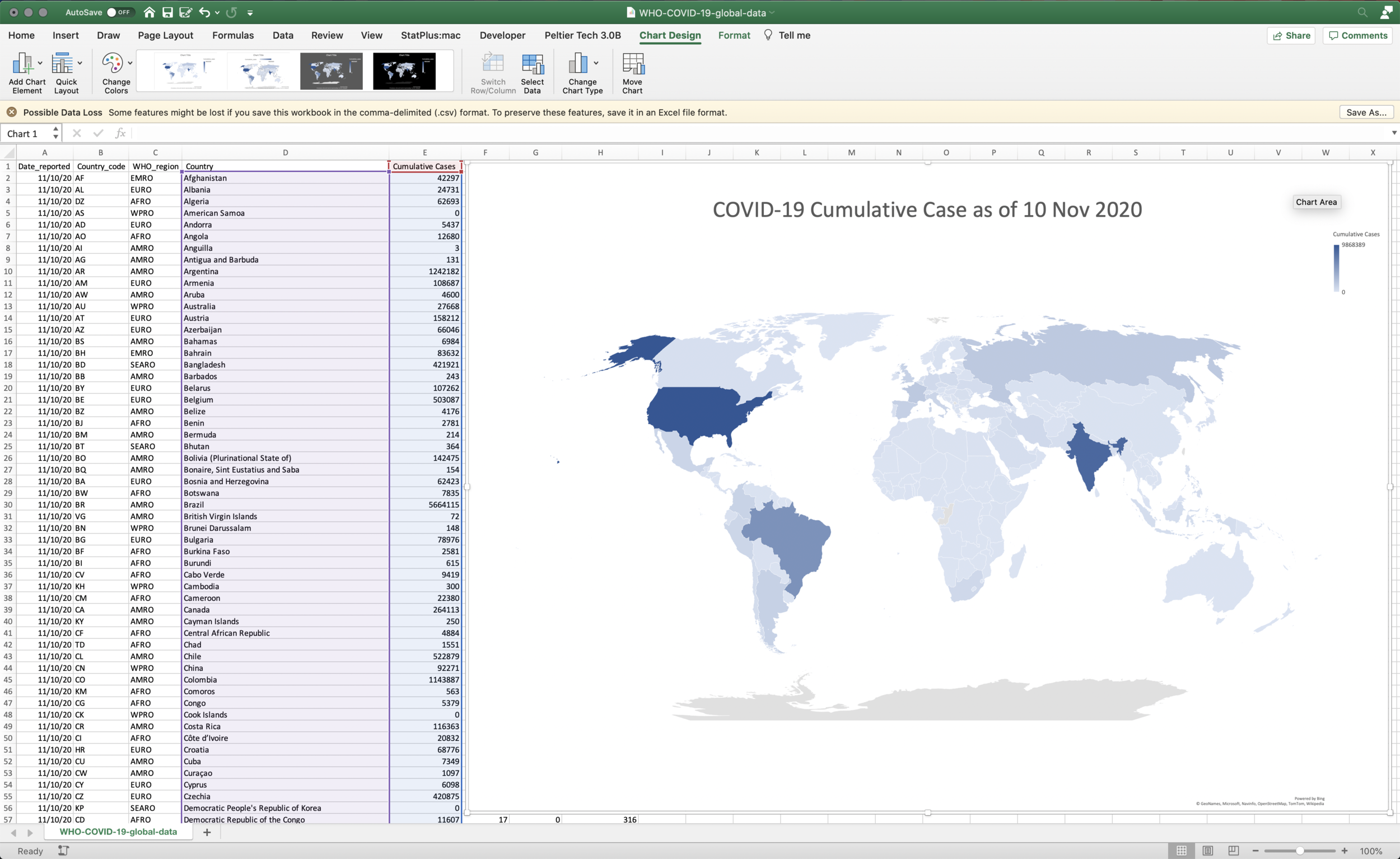Screen dimensions: 1400x859
Task: Open the Customize Quick Access Toolbar dropdown
Action: [x=250, y=12]
